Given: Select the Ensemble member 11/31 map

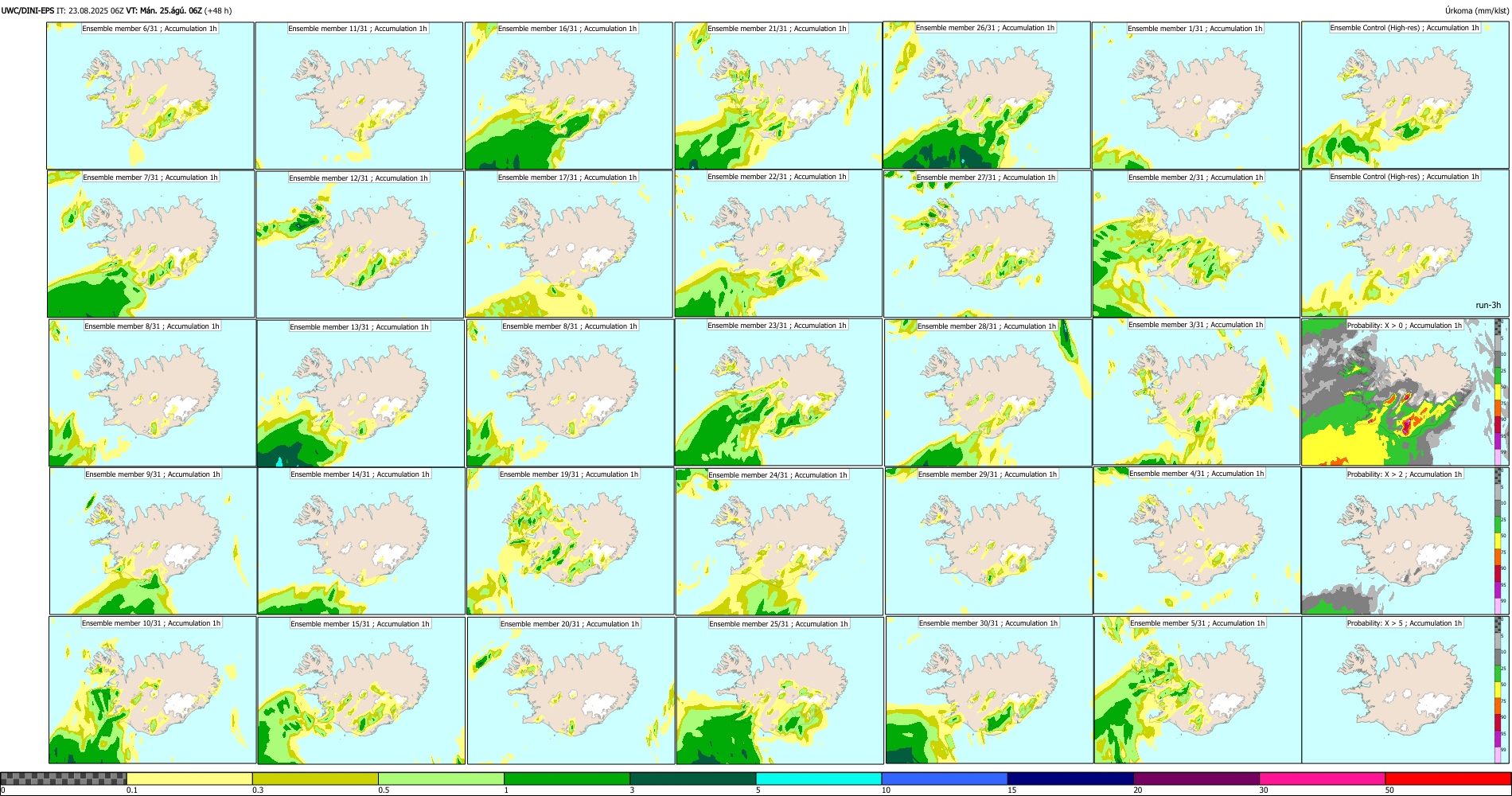Looking at the screenshot, I should [x=359, y=96].
